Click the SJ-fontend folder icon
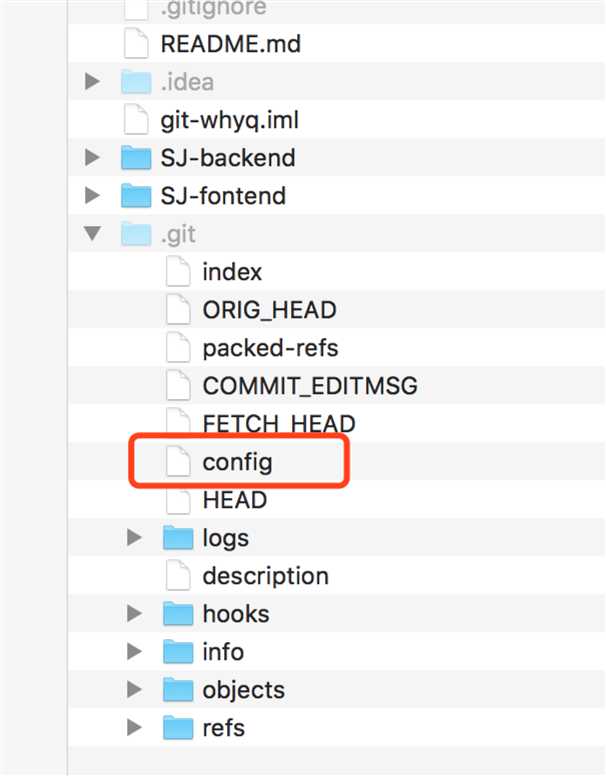 click(x=134, y=195)
